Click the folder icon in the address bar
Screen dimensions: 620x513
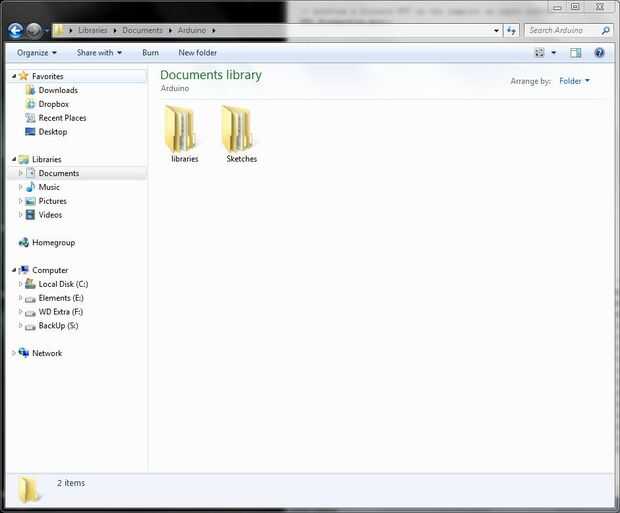(x=59, y=30)
